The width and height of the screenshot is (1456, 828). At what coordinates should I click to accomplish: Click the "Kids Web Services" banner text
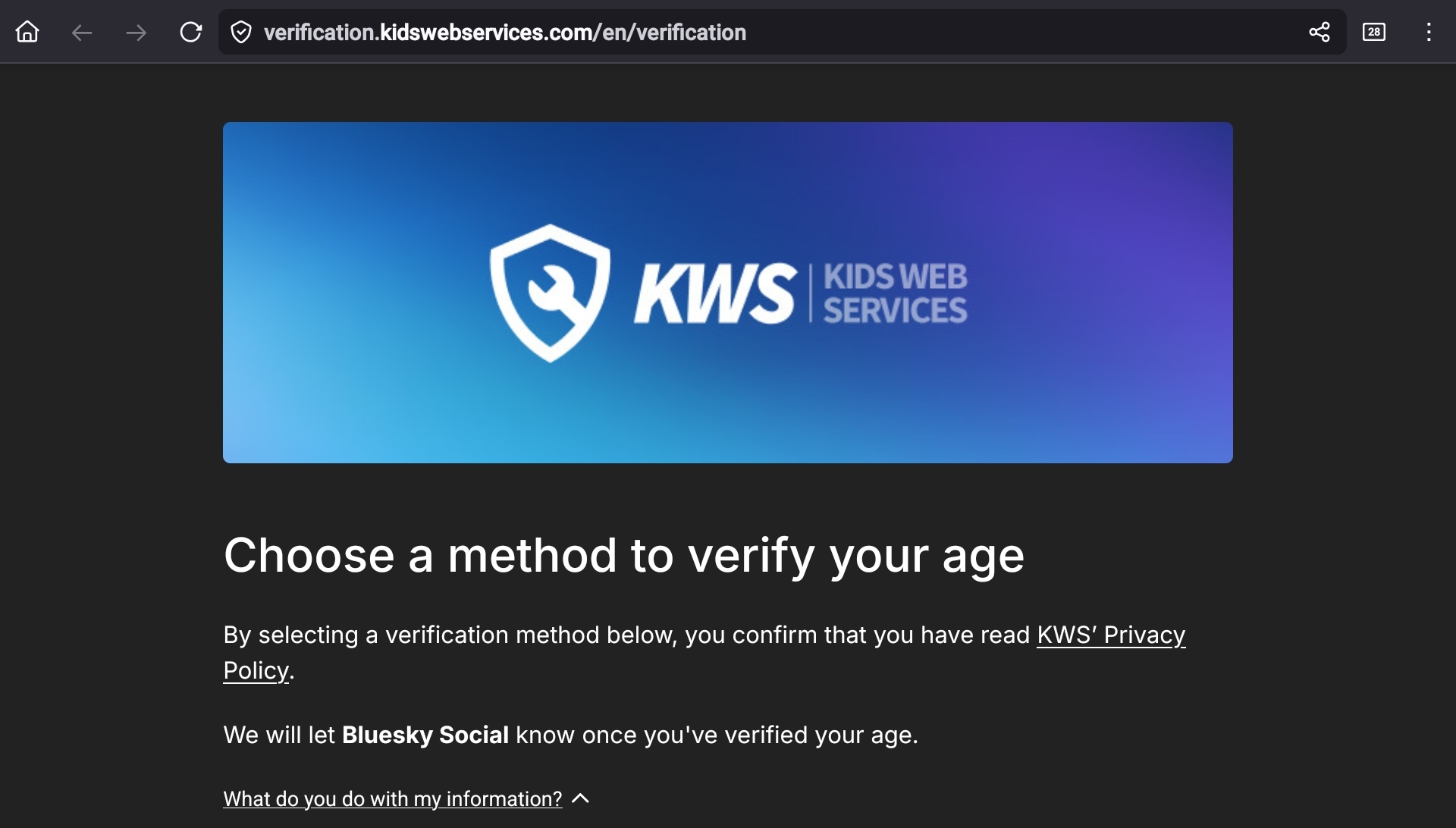point(895,293)
